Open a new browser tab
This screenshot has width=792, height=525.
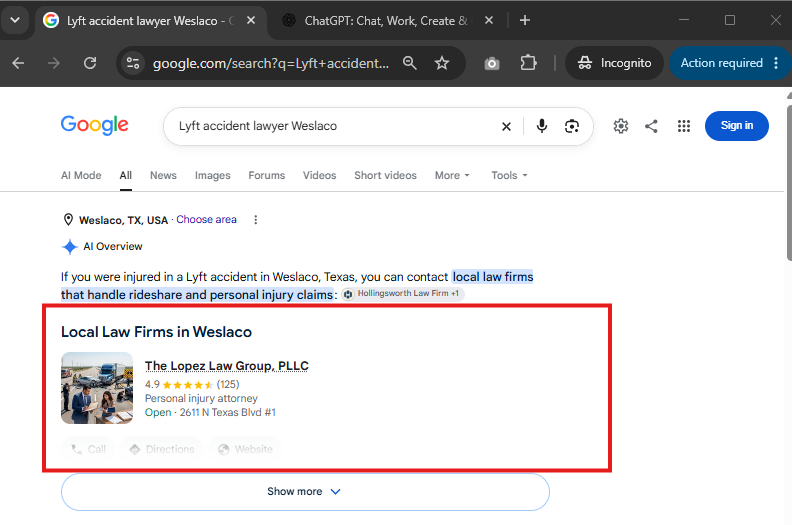tap(525, 20)
